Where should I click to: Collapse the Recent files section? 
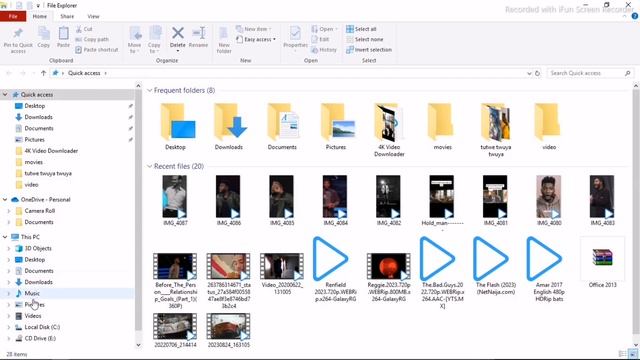tap(149, 166)
